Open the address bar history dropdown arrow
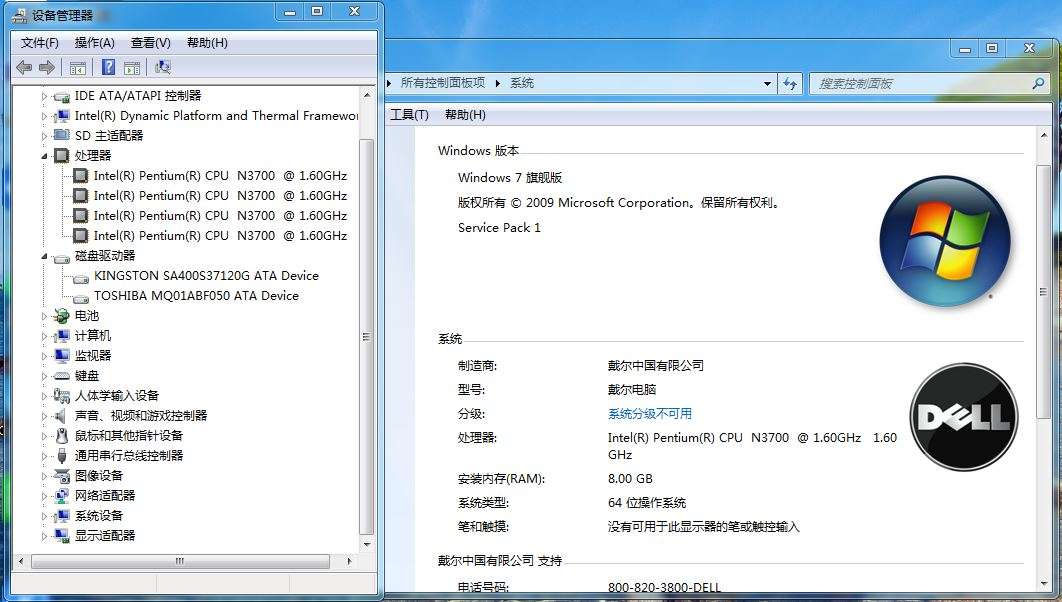The width and height of the screenshot is (1062, 602). 767,83
